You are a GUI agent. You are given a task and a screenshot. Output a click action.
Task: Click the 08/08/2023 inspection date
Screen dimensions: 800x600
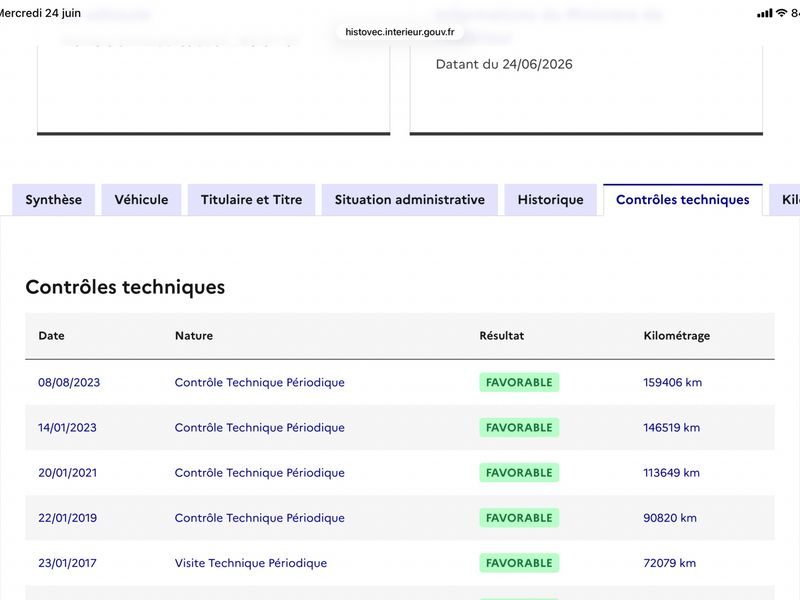(x=69, y=382)
